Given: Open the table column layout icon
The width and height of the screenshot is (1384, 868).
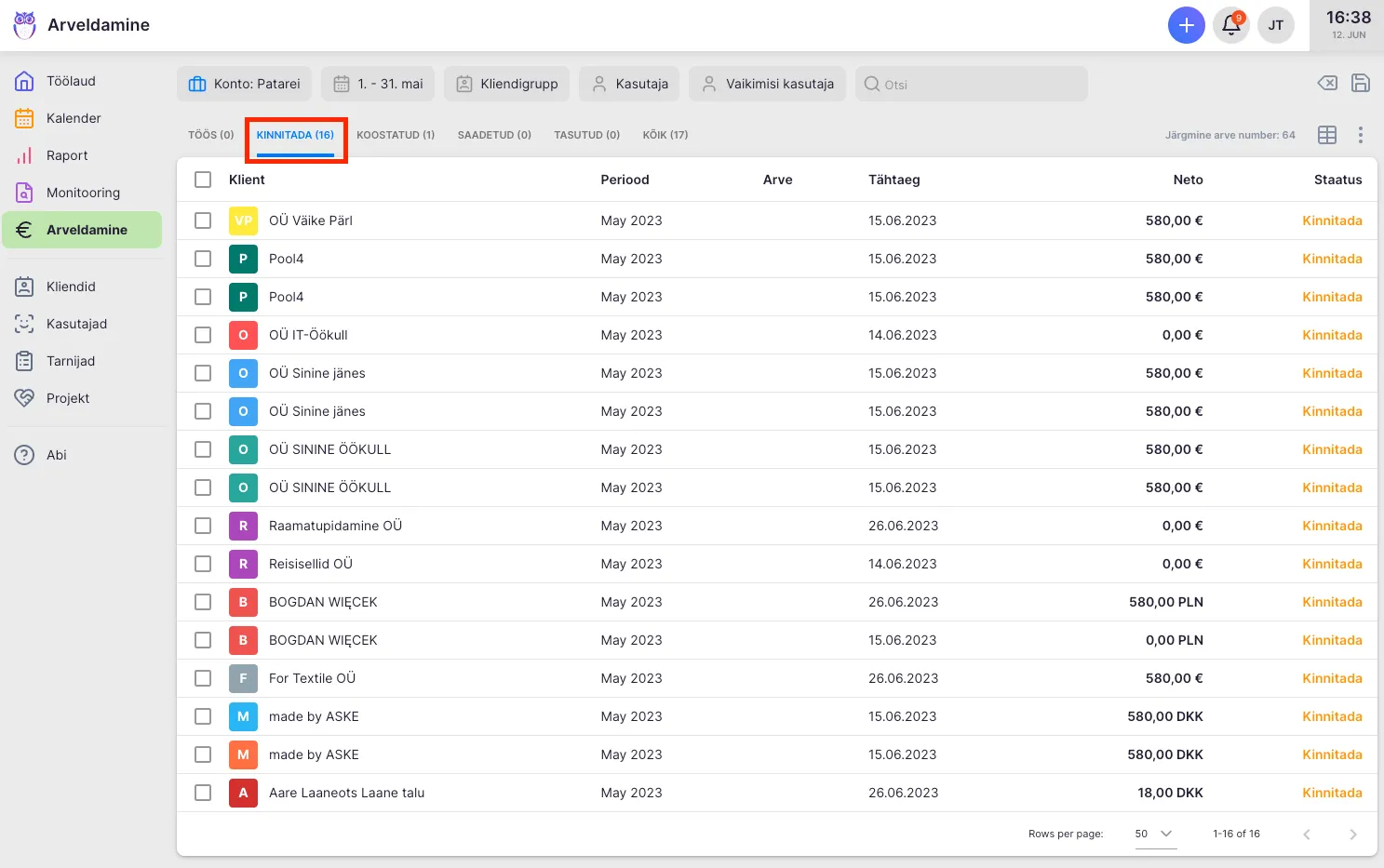Looking at the screenshot, I should click(1327, 135).
